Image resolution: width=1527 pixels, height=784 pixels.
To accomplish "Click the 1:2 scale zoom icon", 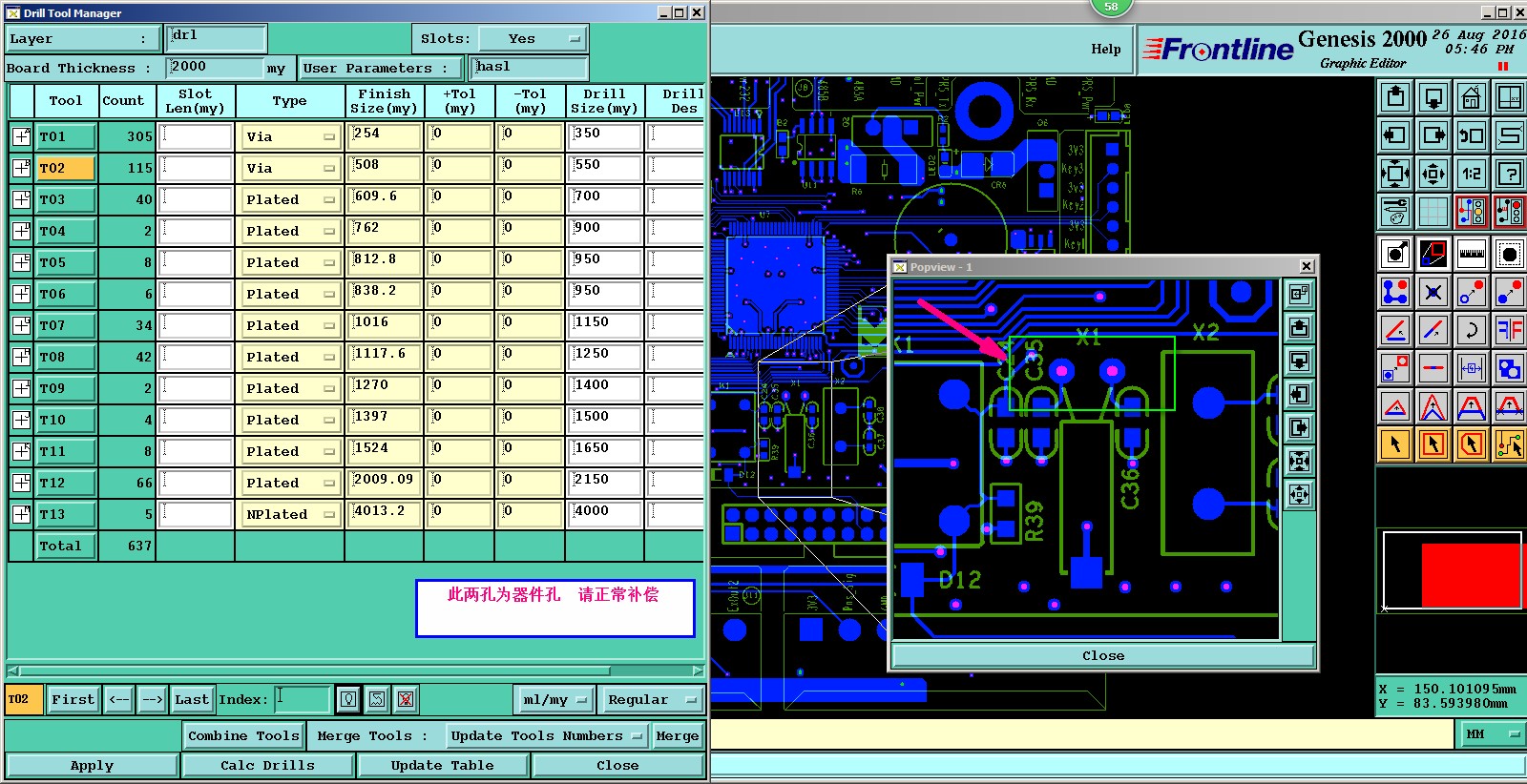I will pyautogui.click(x=1472, y=174).
